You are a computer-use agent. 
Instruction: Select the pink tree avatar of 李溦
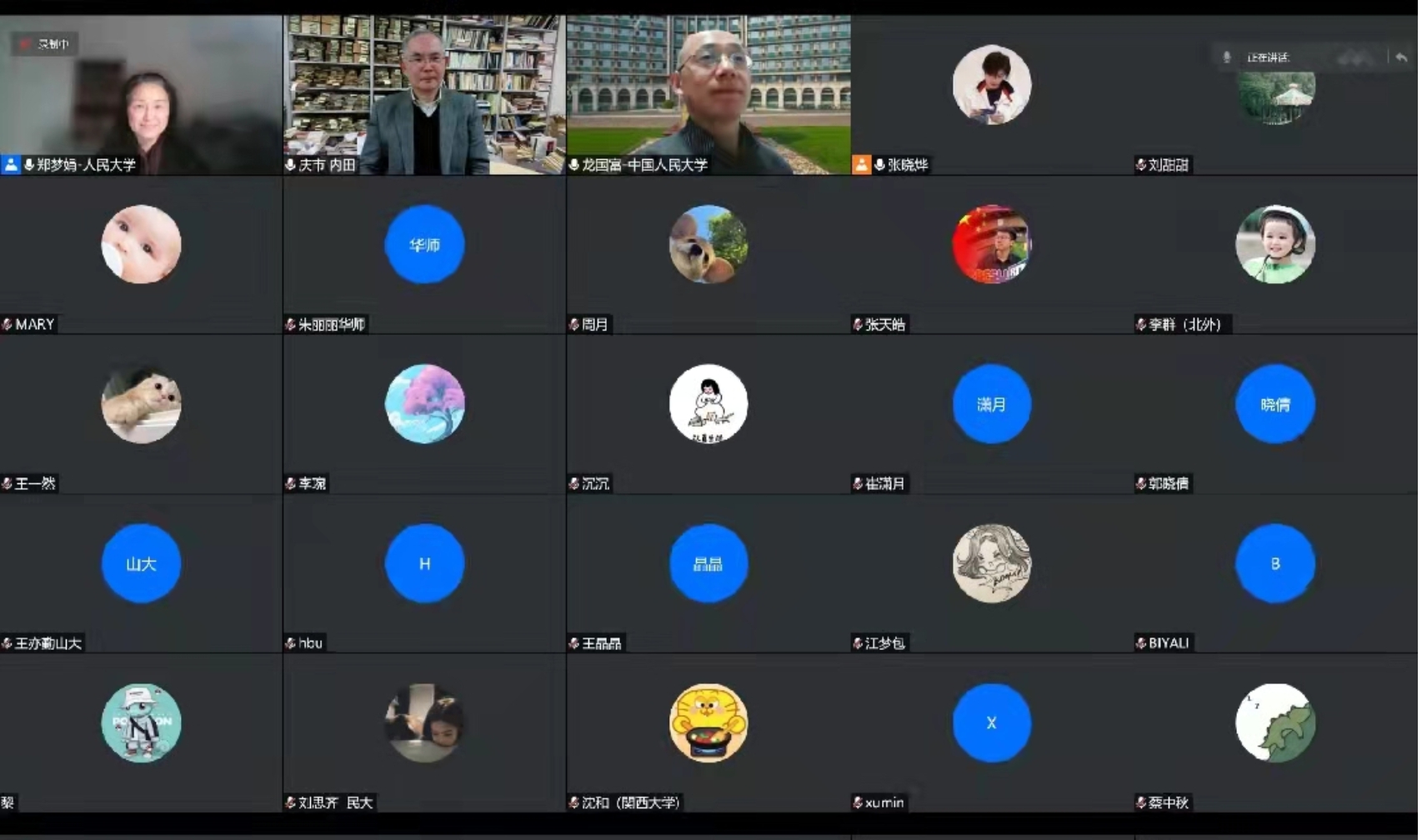point(424,404)
